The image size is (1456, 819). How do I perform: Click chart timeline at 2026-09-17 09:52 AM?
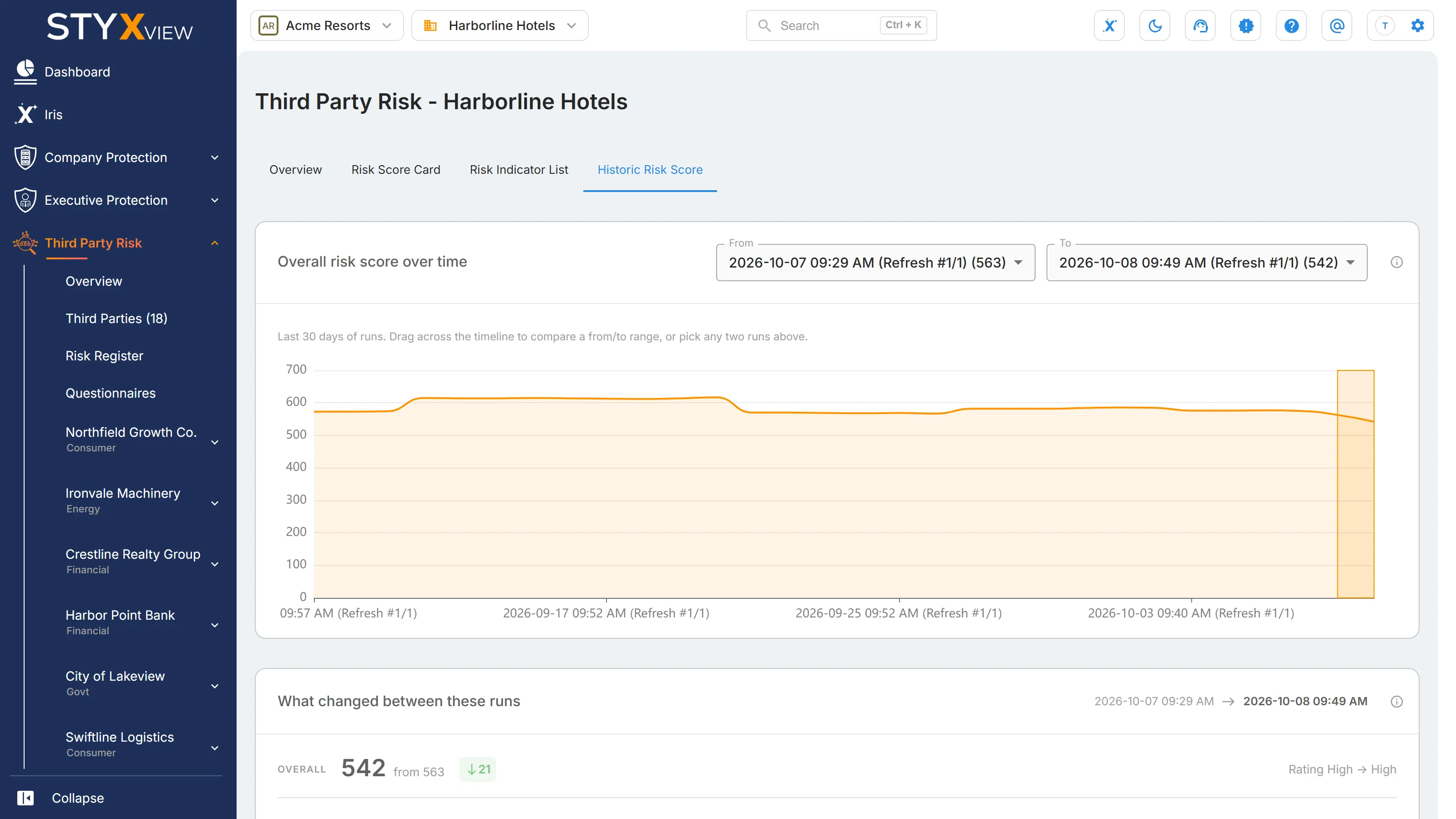606,613
